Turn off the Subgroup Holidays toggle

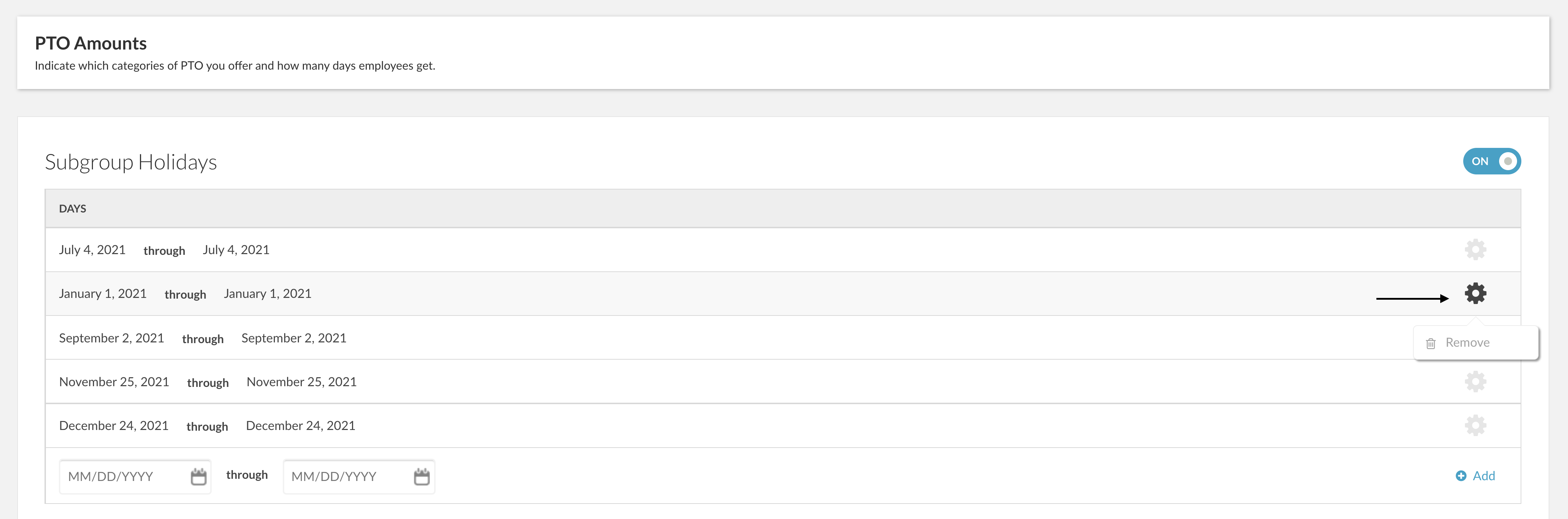click(x=1491, y=162)
